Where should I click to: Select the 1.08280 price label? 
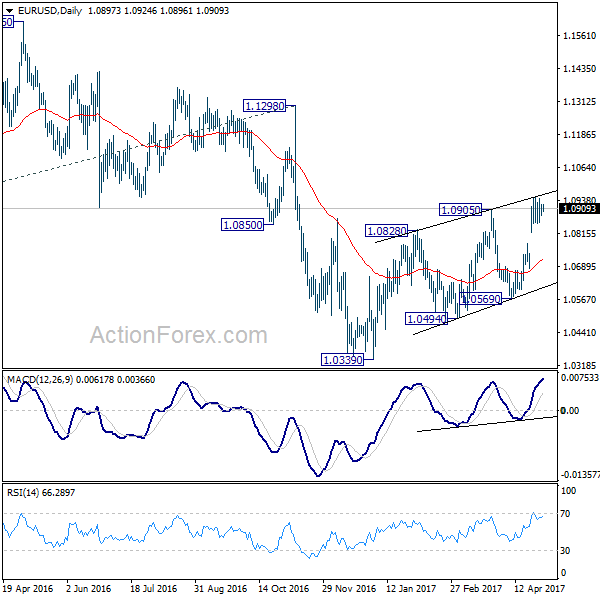point(386,231)
